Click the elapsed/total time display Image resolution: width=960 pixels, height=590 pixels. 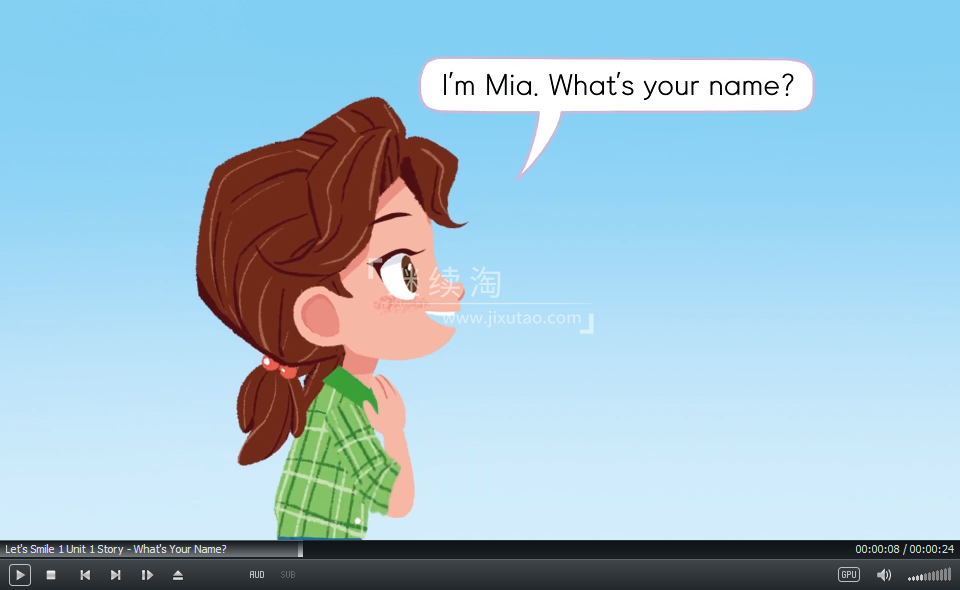pos(904,549)
